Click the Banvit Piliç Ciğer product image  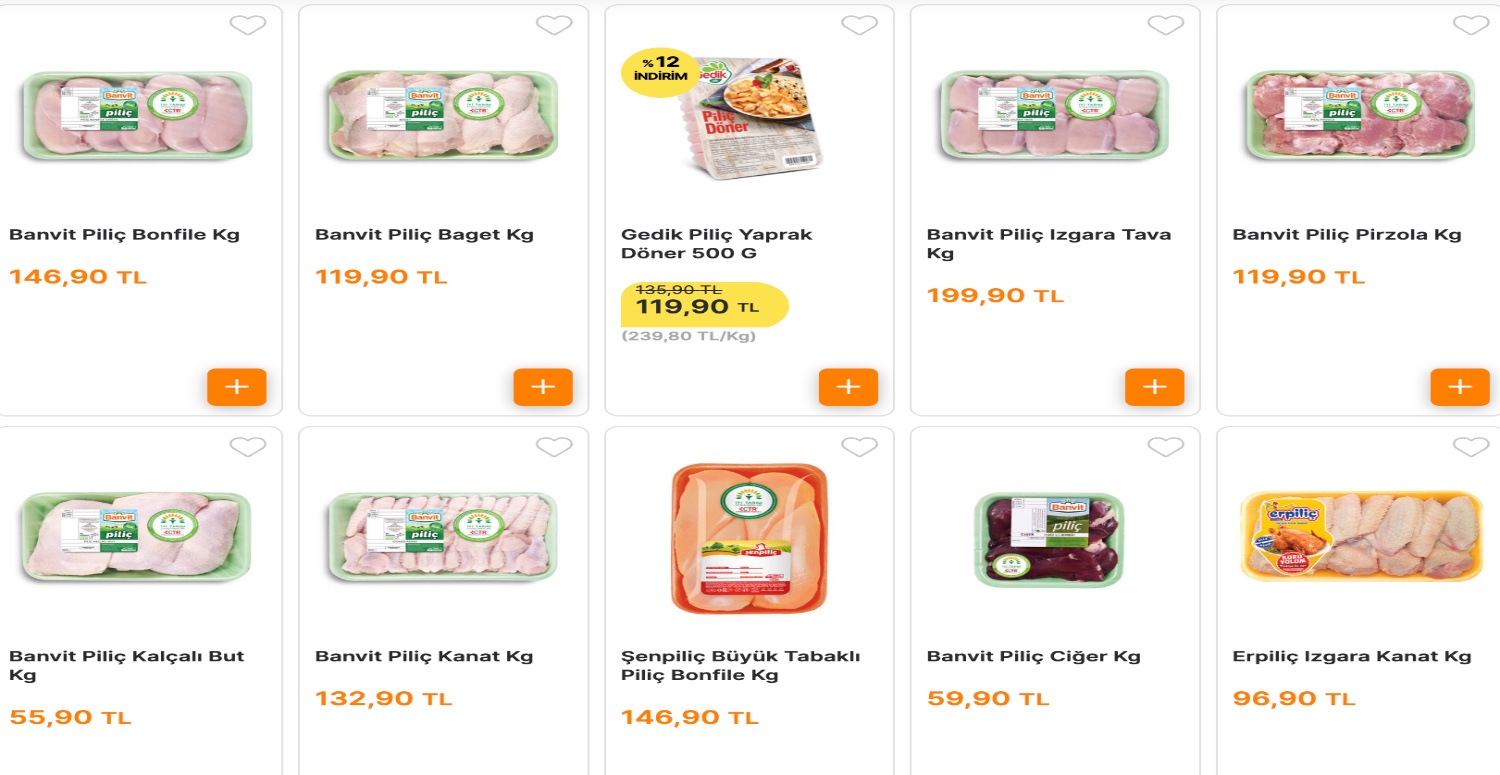pyautogui.click(x=1048, y=540)
